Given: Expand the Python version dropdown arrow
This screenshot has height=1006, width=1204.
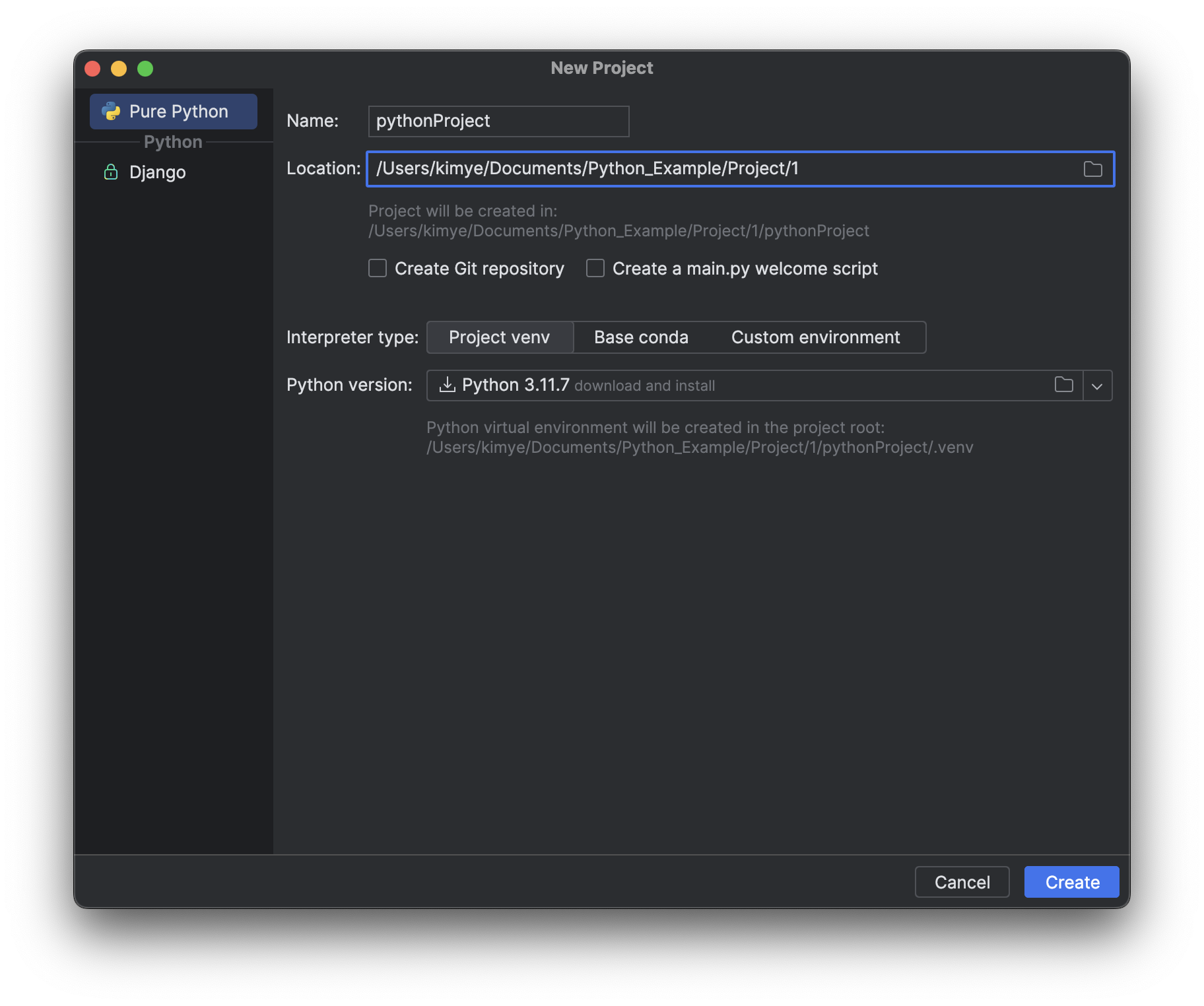Looking at the screenshot, I should (1097, 386).
